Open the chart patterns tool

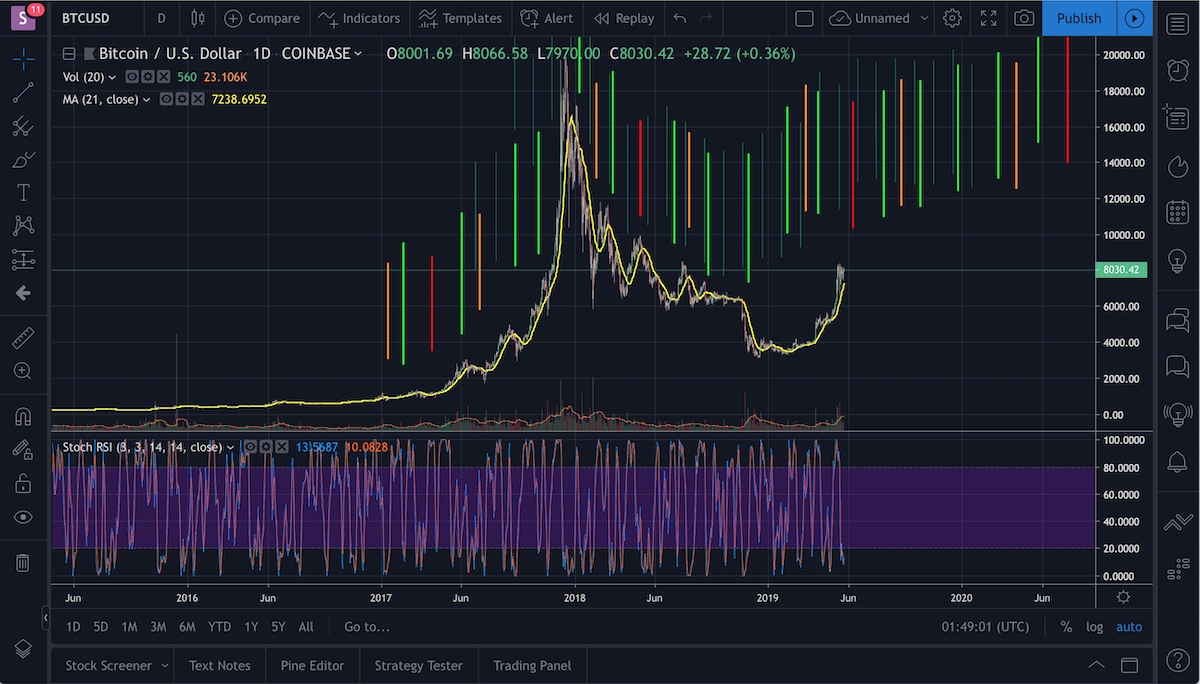[23, 226]
